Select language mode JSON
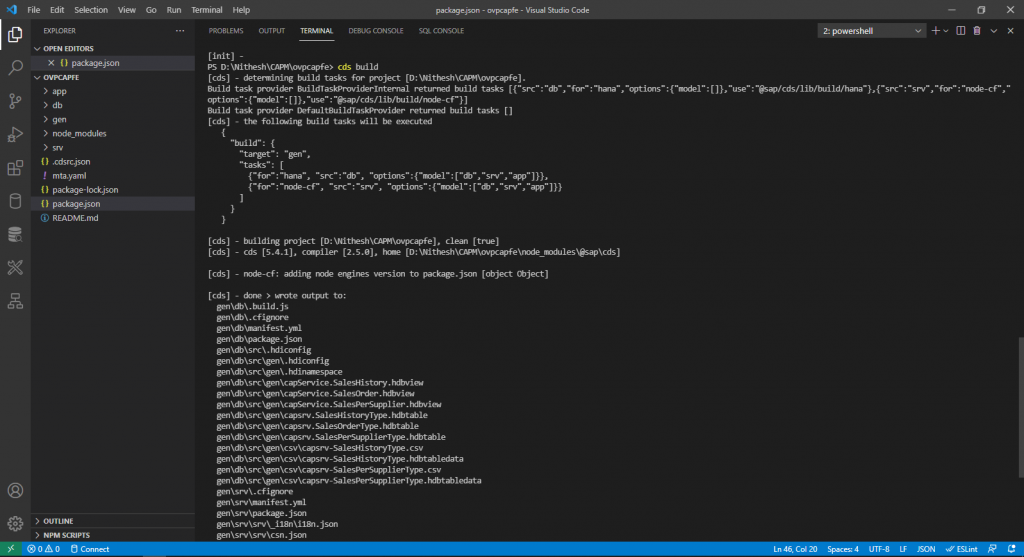 pyautogui.click(x=926, y=549)
